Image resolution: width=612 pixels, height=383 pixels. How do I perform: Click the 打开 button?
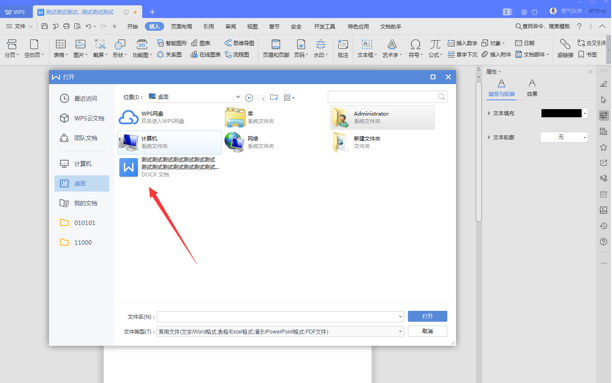tap(427, 316)
